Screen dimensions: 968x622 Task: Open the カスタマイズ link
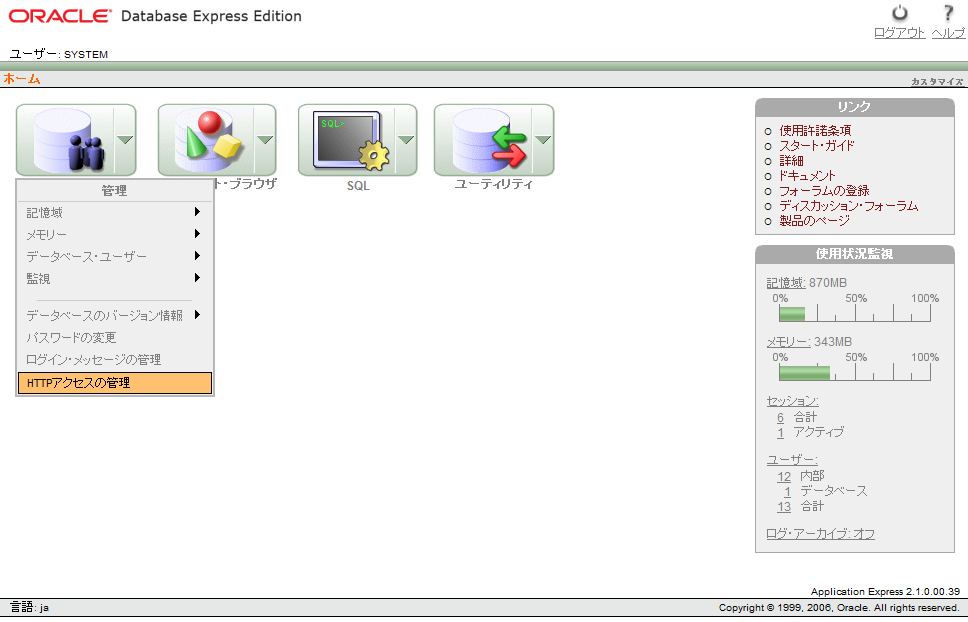937,81
